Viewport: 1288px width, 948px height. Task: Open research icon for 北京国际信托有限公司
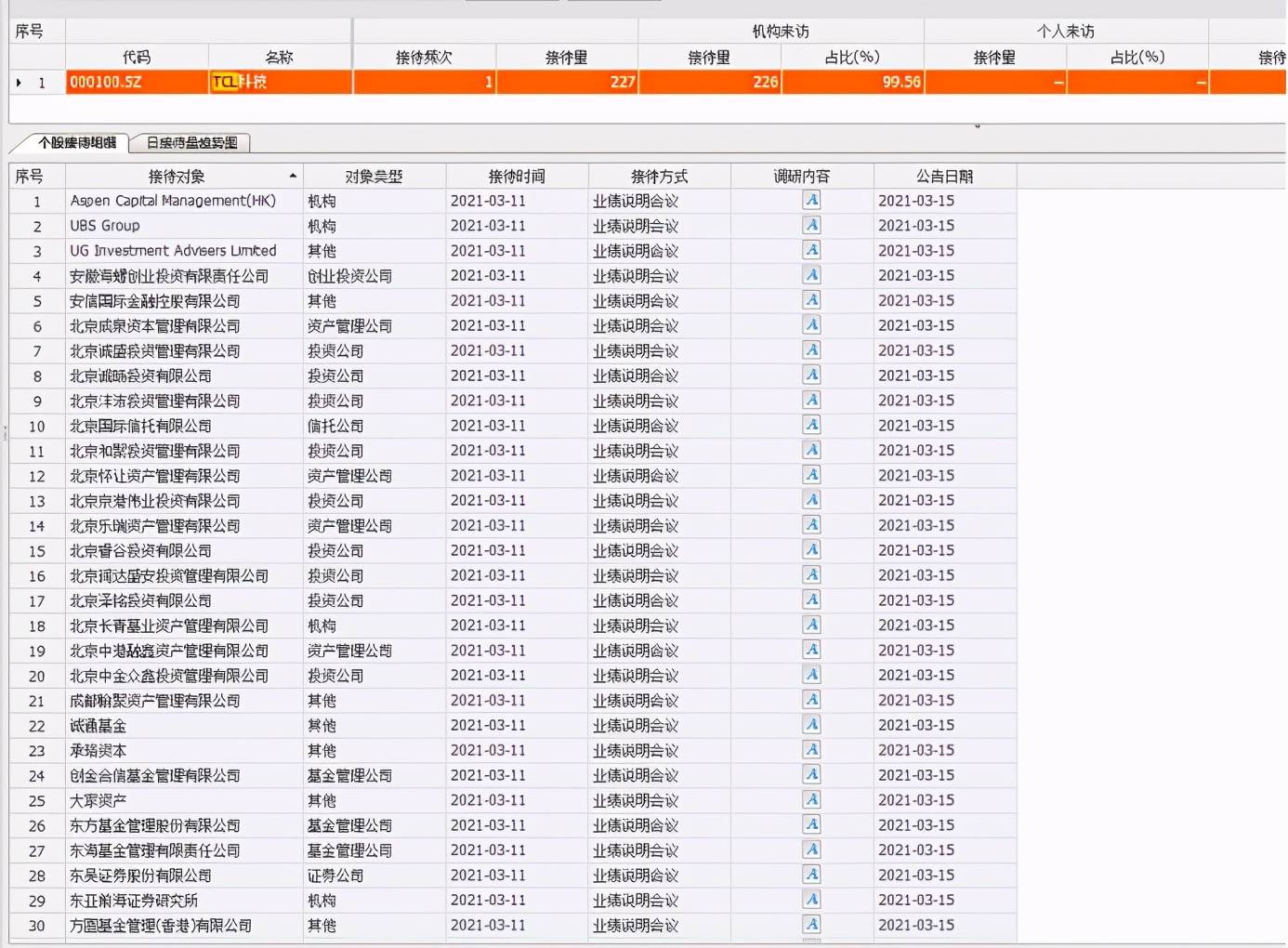click(x=811, y=425)
